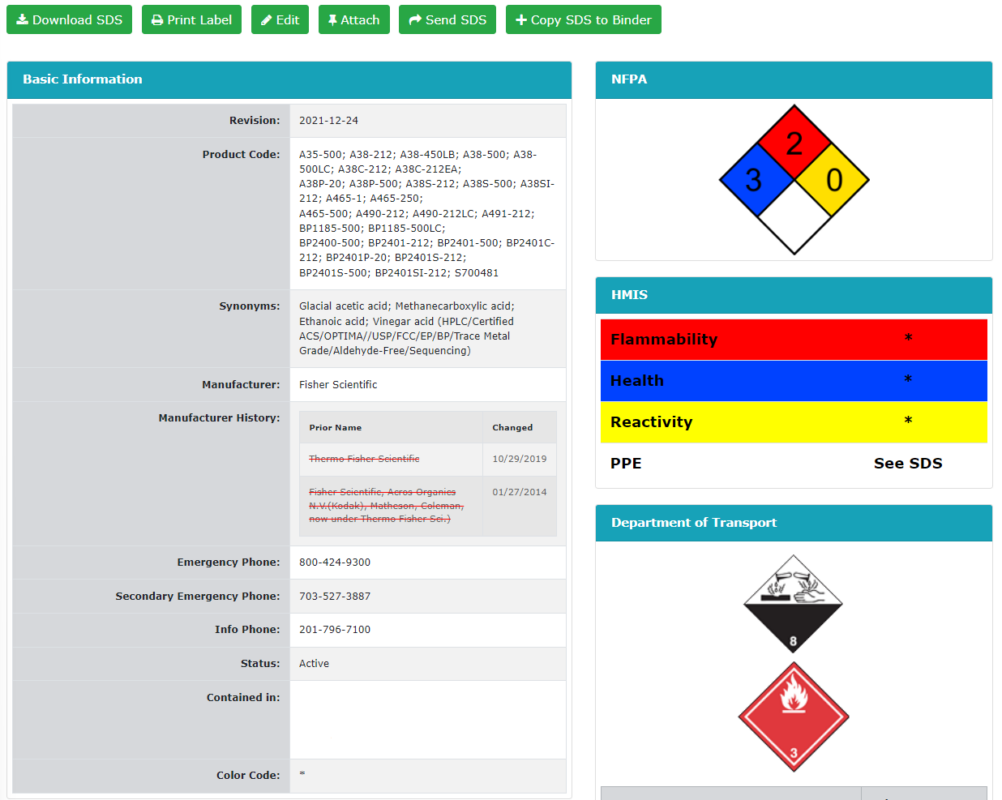Select emergency phone 800-424-9300

click(335, 562)
